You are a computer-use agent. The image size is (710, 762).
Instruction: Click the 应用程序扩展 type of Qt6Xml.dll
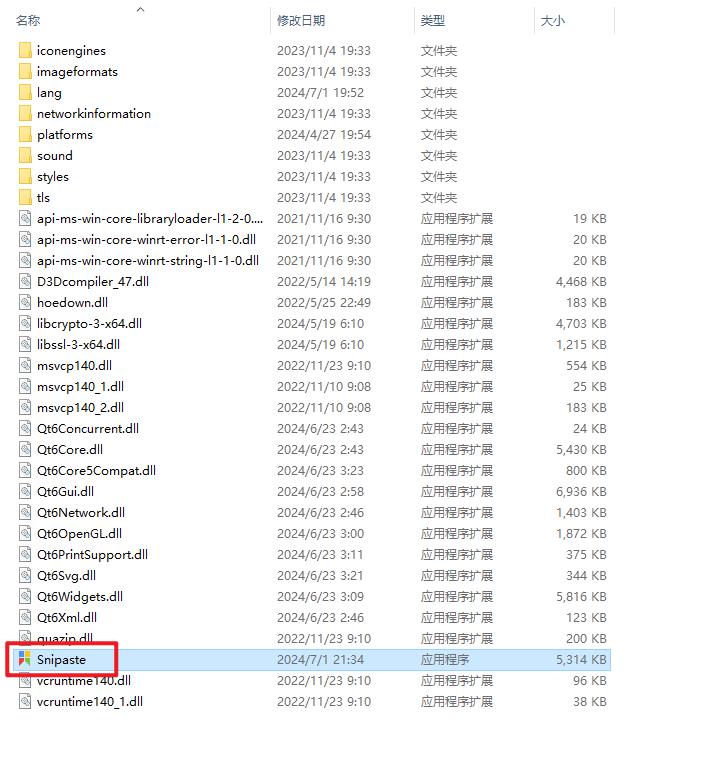(x=457, y=617)
